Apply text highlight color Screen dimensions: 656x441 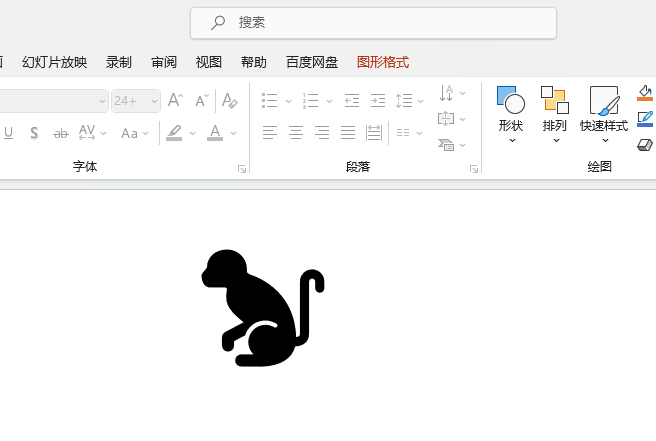click(174, 133)
